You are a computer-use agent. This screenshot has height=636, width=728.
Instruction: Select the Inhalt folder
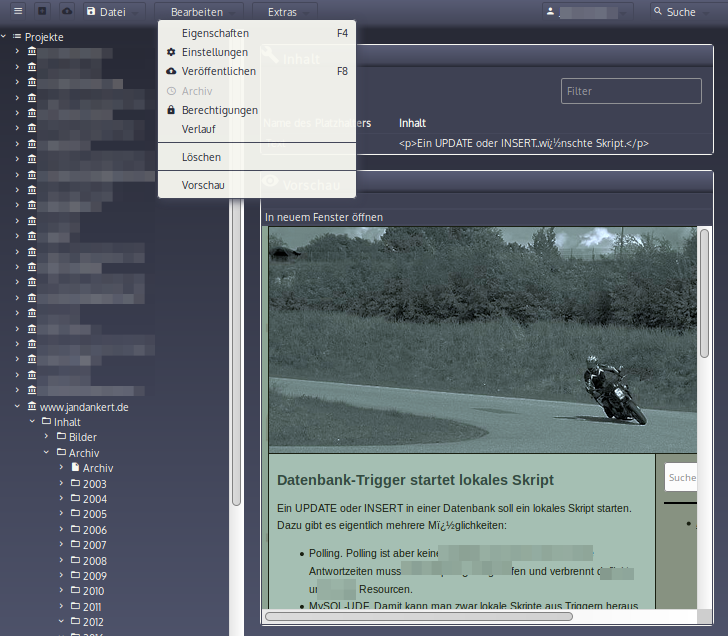click(x=67, y=422)
